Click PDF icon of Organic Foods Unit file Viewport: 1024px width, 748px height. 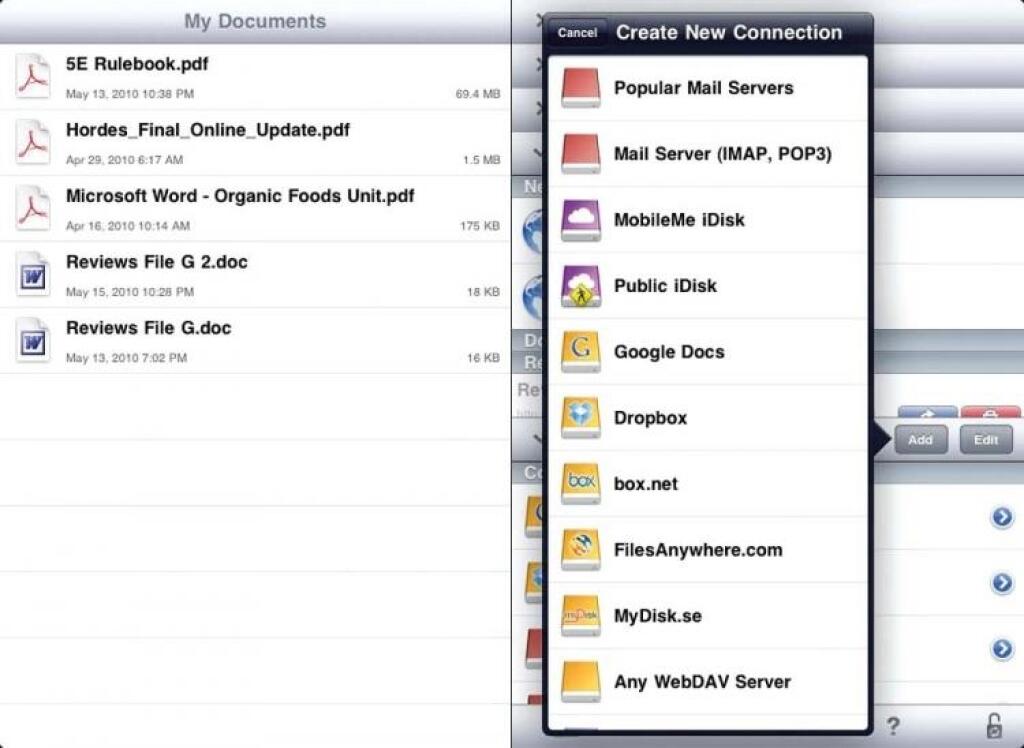pos(33,209)
